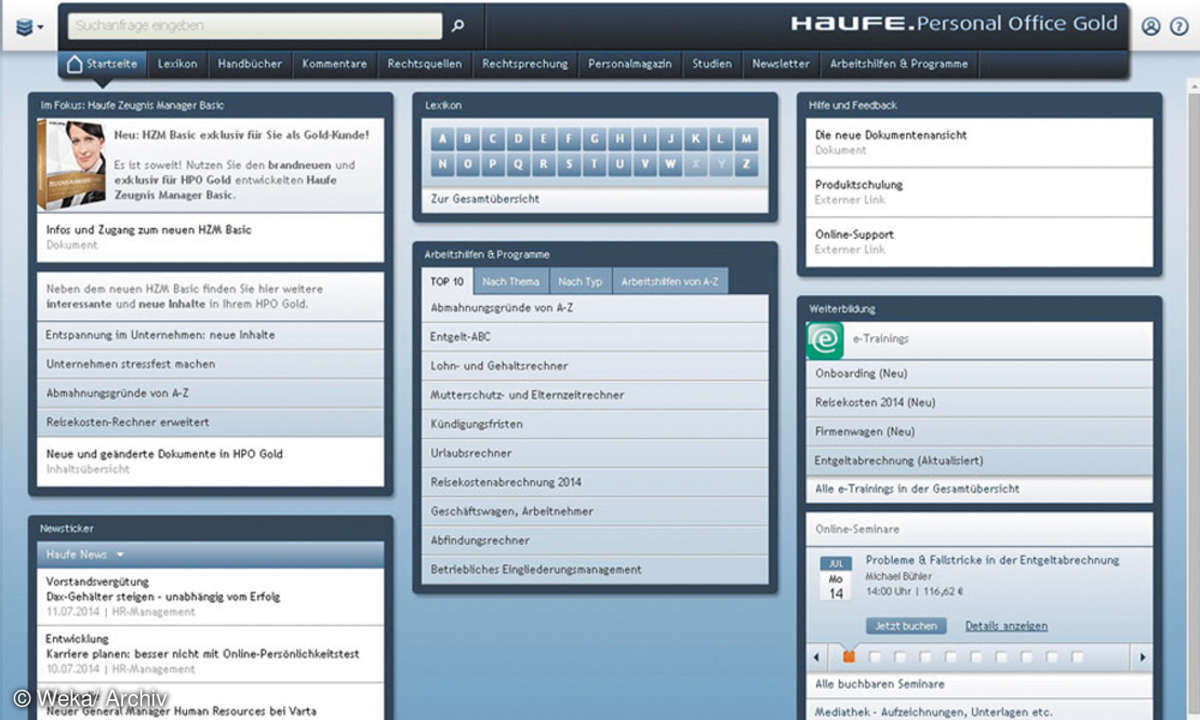
Task: Open Lexikon letter B
Action: pos(468,139)
